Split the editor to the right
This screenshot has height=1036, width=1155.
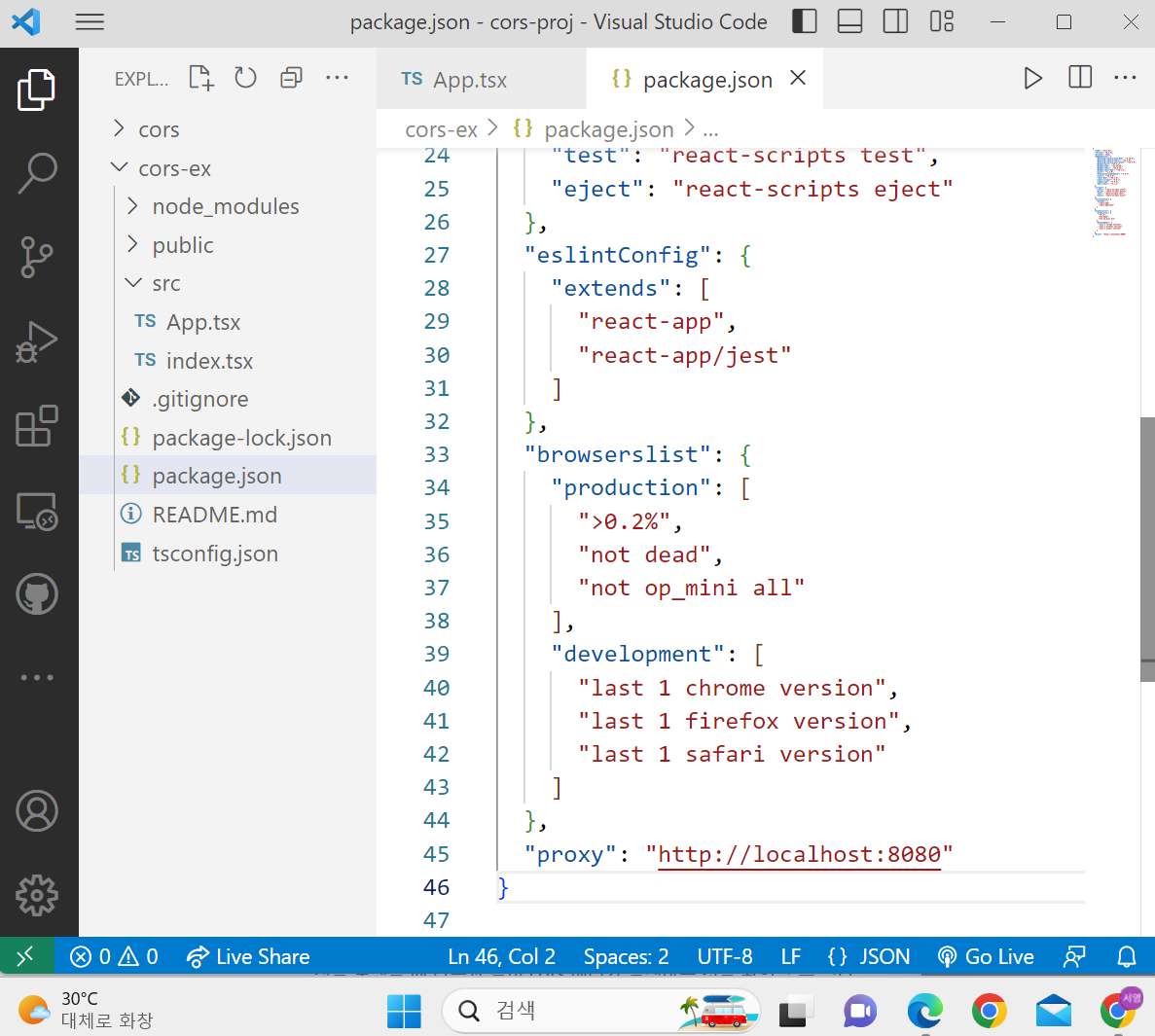pyautogui.click(x=1080, y=78)
